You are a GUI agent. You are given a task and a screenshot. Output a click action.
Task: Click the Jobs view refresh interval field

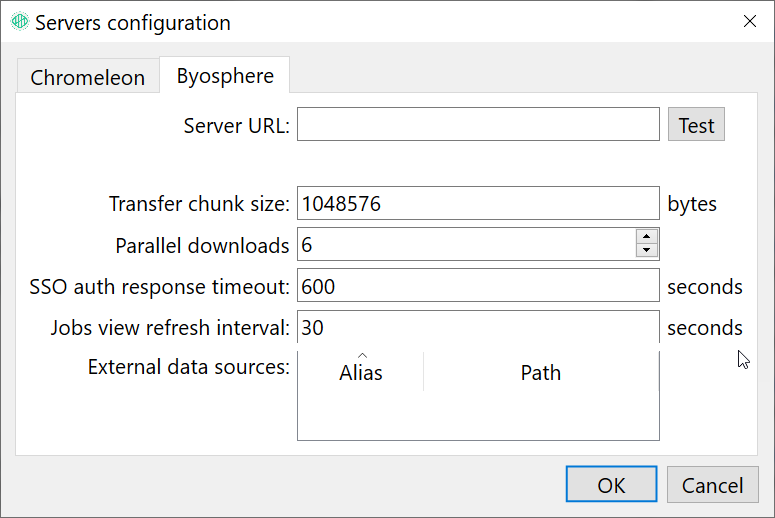click(478, 327)
